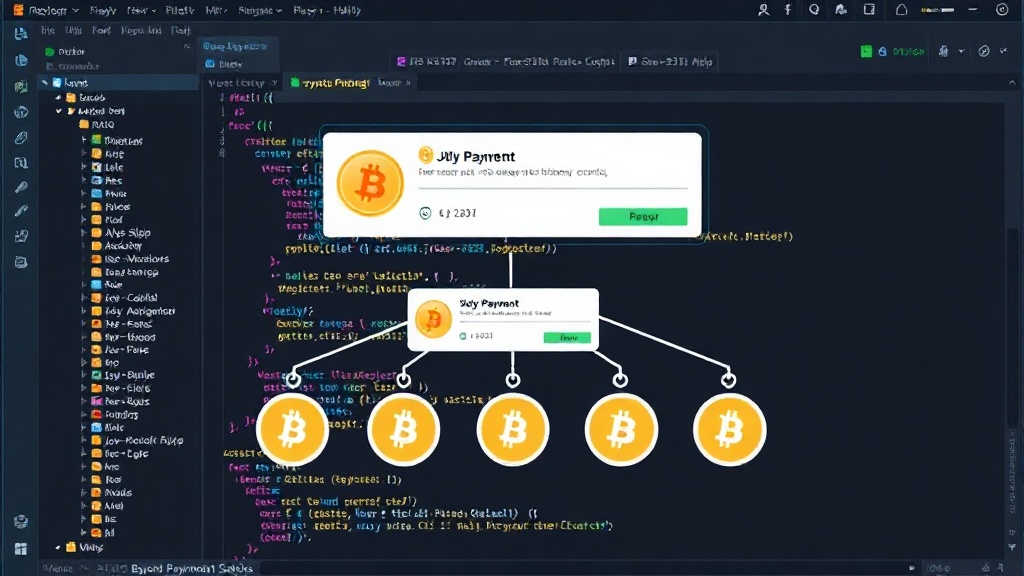Adjust the small bar slider next to bell icon
The height and width of the screenshot is (576, 1024).
(x=937, y=10)
